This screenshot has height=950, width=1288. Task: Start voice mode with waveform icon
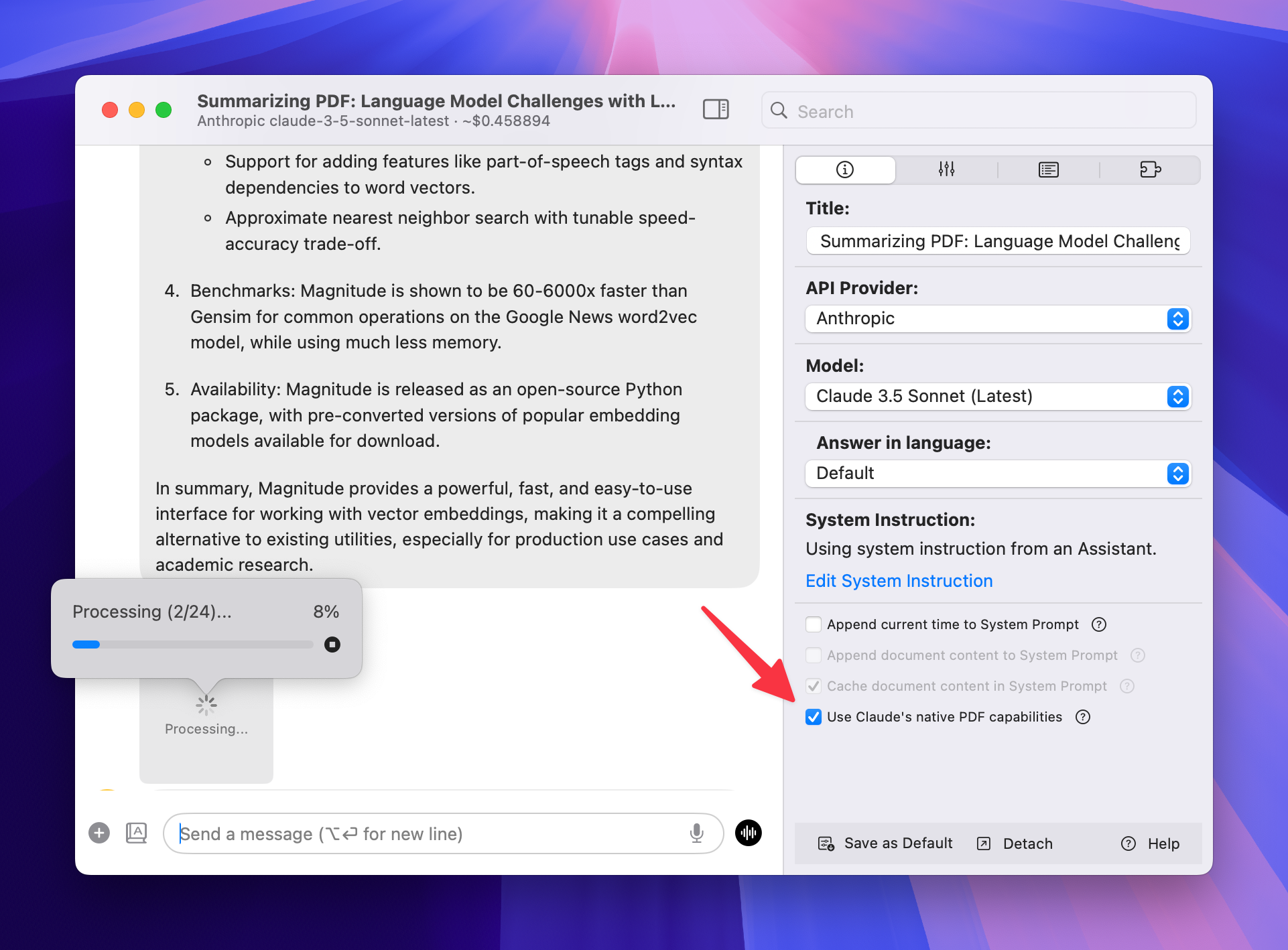[x=748, y=833]
